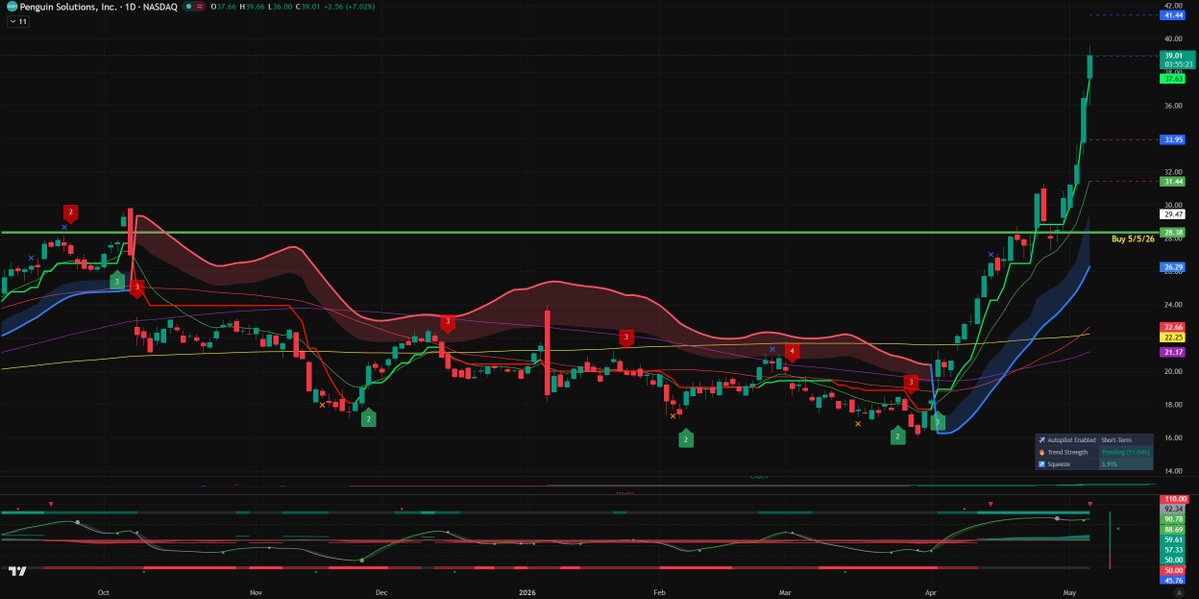Click the Trend Strength flame icon
This screenshot has height=599, width=1199.
pos(1041,452)
